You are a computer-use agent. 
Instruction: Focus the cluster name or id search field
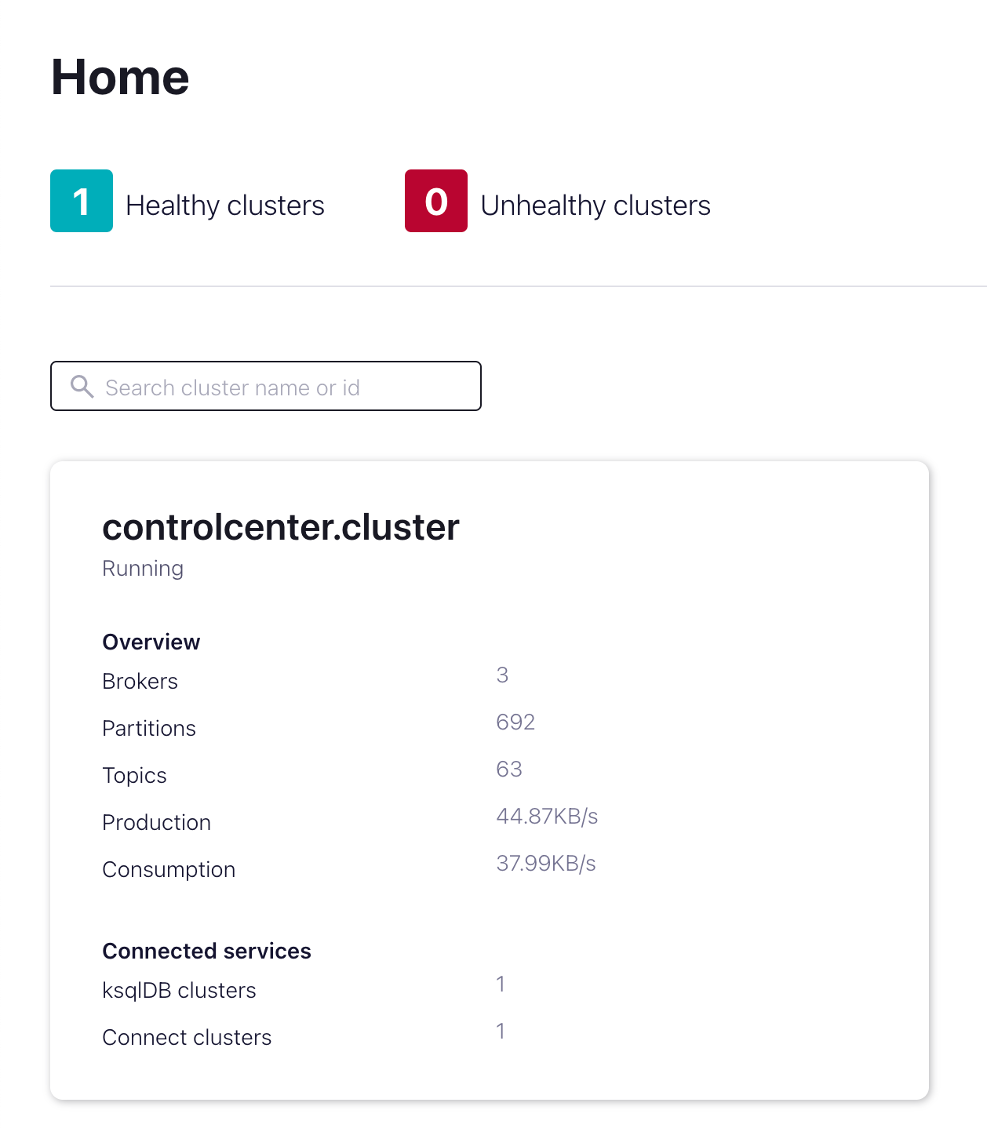coord(280,387)
